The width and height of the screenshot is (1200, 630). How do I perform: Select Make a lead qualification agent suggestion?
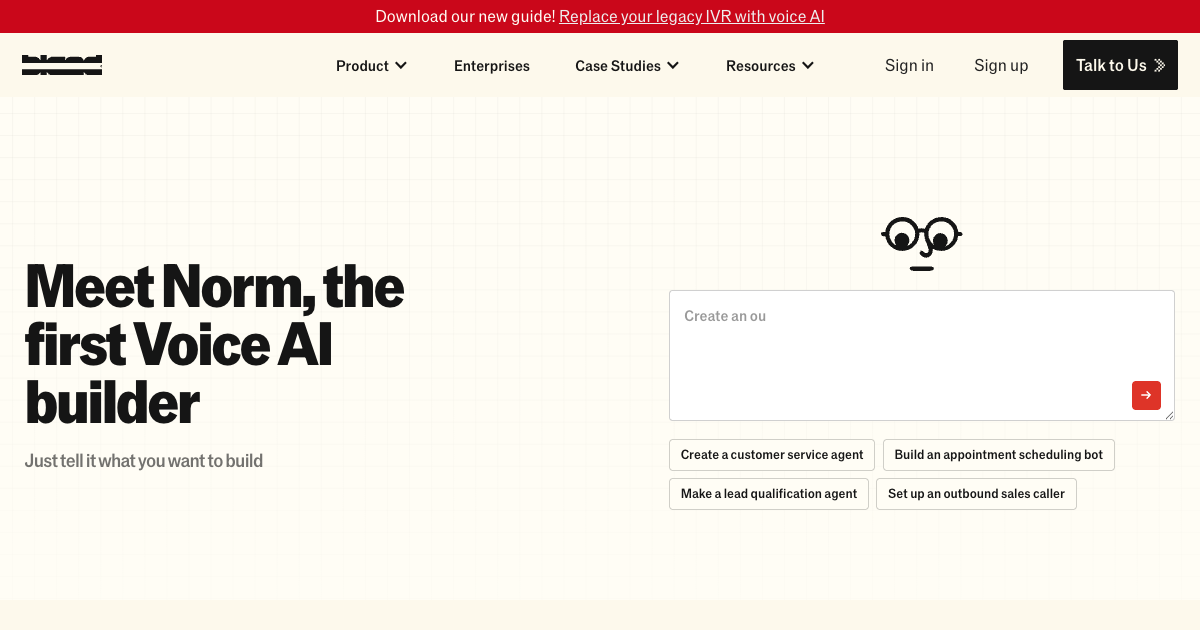tap(768, 493)
